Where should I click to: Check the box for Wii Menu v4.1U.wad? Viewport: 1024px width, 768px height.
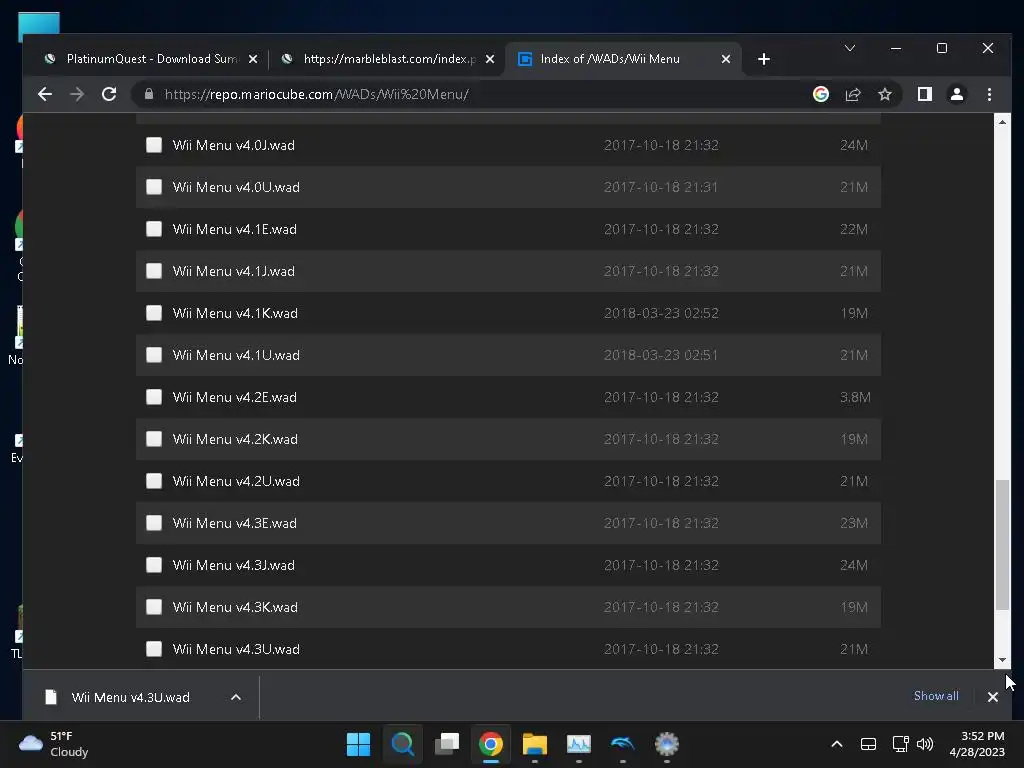point(154,355)
